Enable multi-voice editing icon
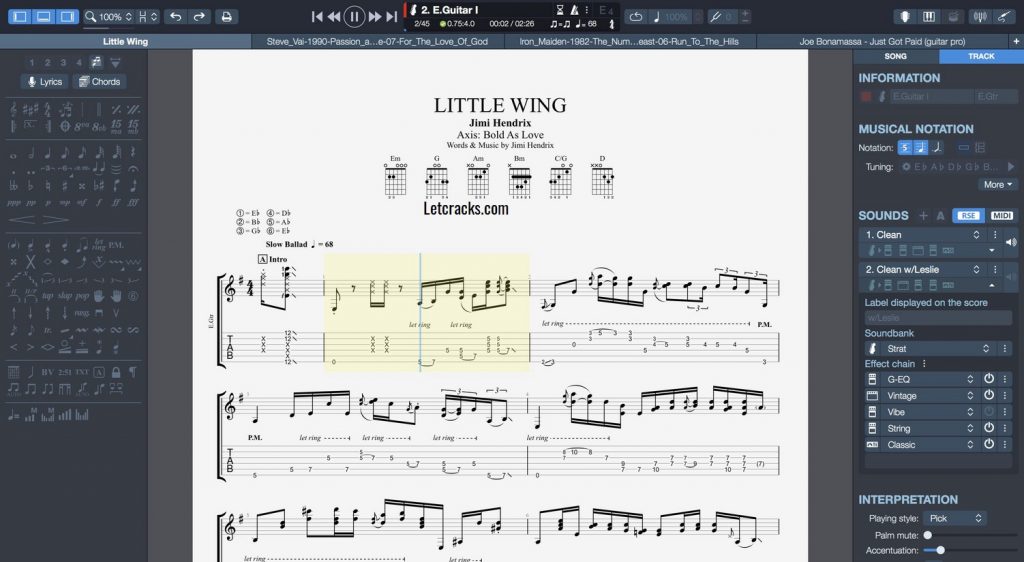Image resolution: width=1024 pixels, height=562 pixels. 96,62
